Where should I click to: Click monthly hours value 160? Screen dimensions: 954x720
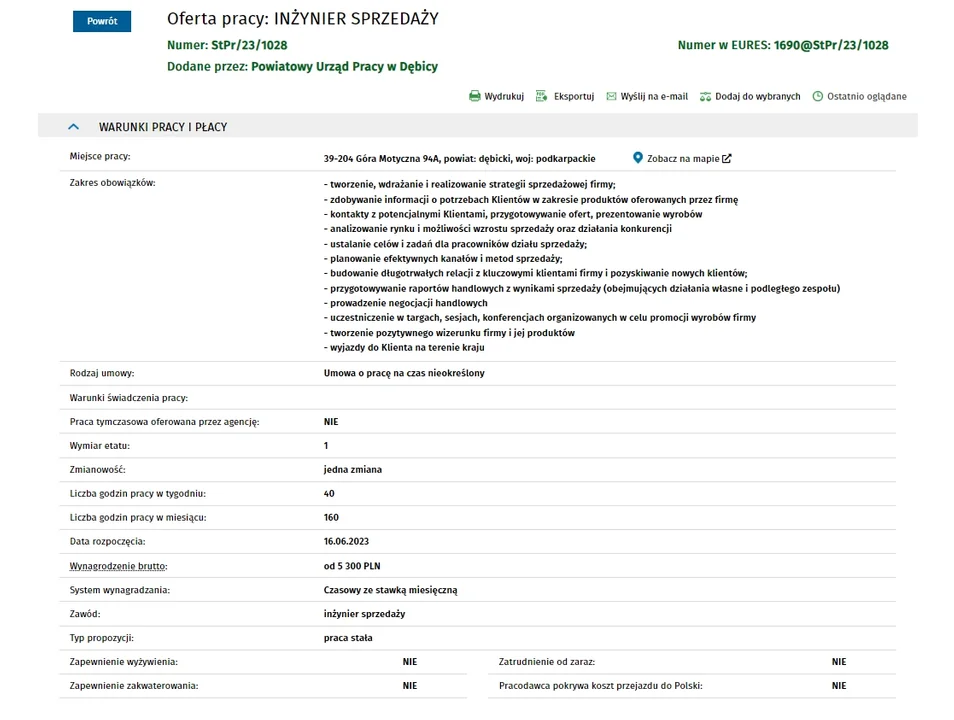point(331,517)
